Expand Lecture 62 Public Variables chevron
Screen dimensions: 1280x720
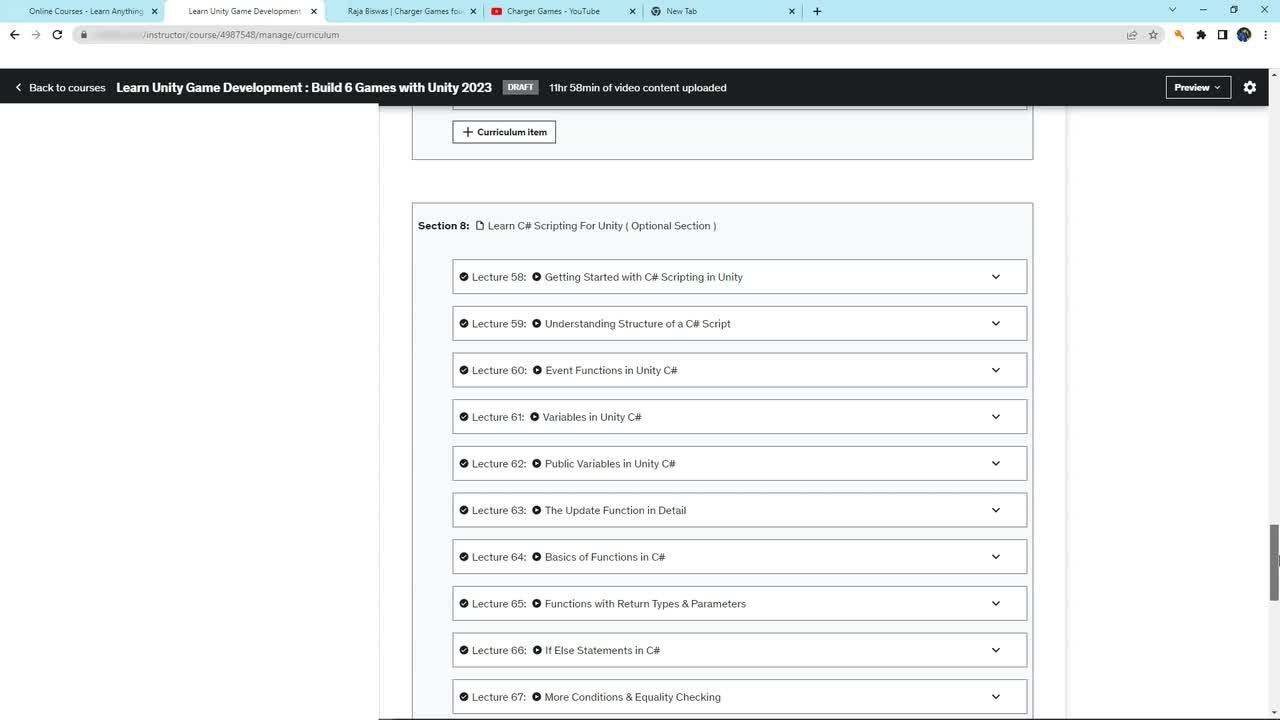995,463
